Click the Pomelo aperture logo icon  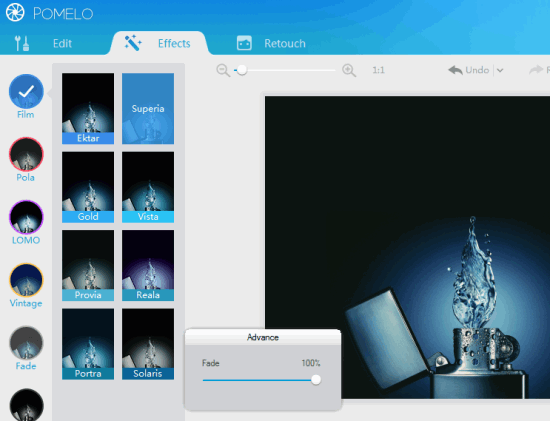click(15, 13)
